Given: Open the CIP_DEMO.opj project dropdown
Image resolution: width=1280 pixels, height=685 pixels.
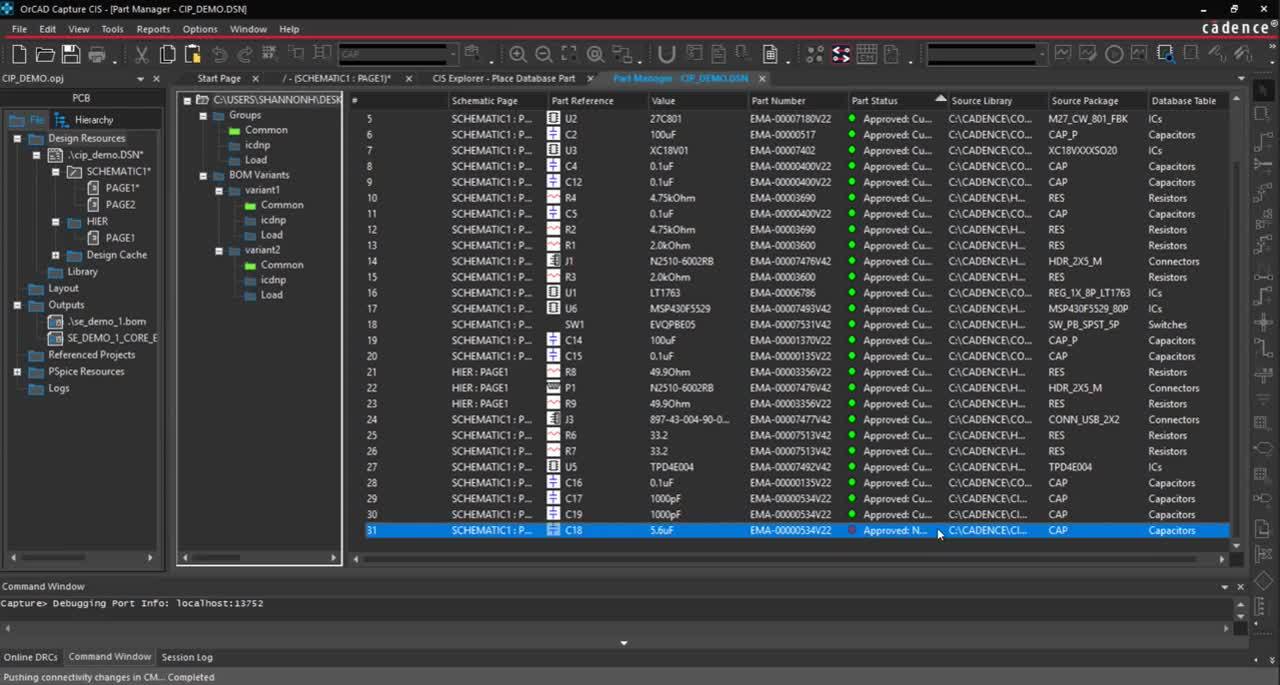Looking at the screenshot, I should pos(140,78).
